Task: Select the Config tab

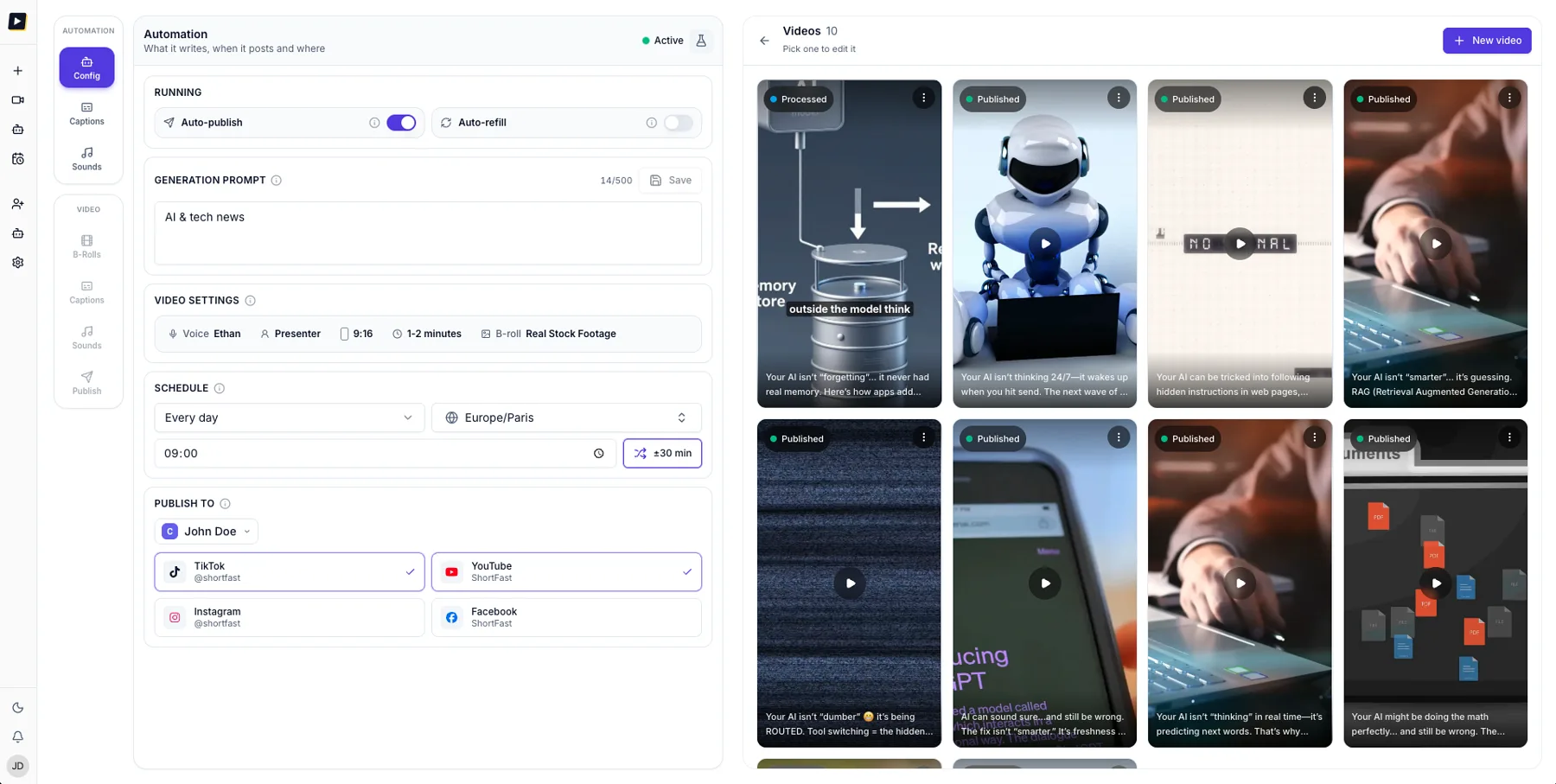Action: click(86, 67)
